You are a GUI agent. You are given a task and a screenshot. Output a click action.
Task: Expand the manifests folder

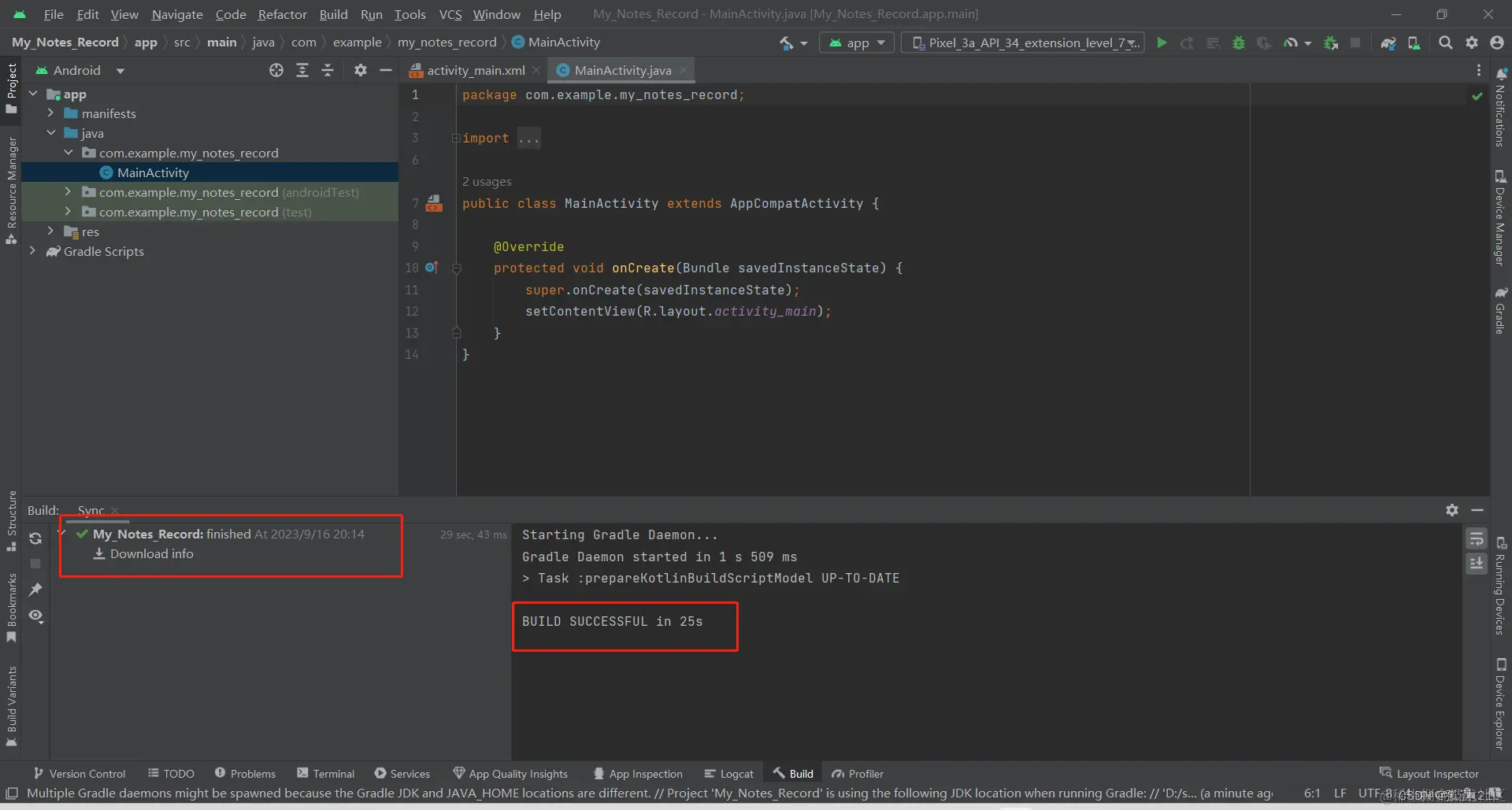click(x=50, y=113)
